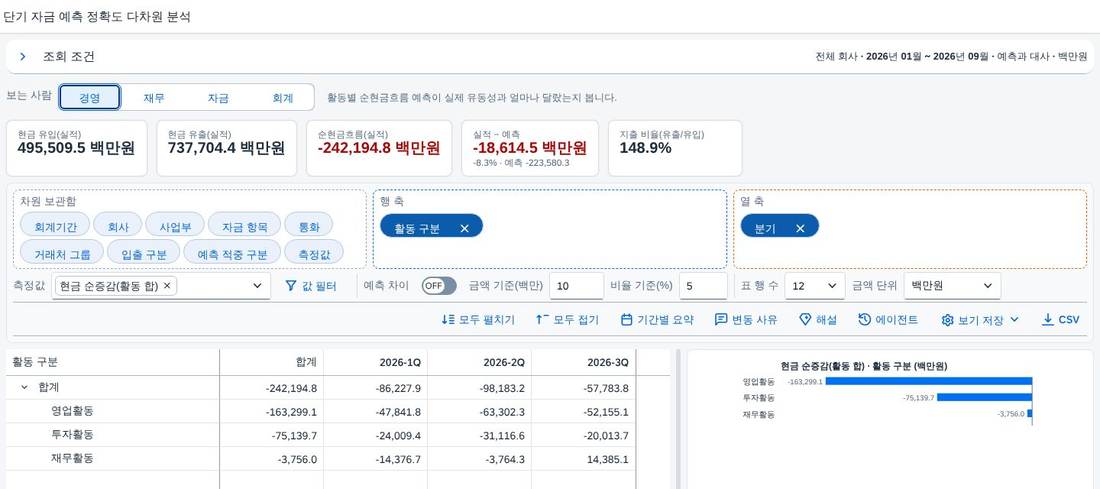
Task: Click the 순현금흐름(실적) KPI card
Action: (380, 148)
